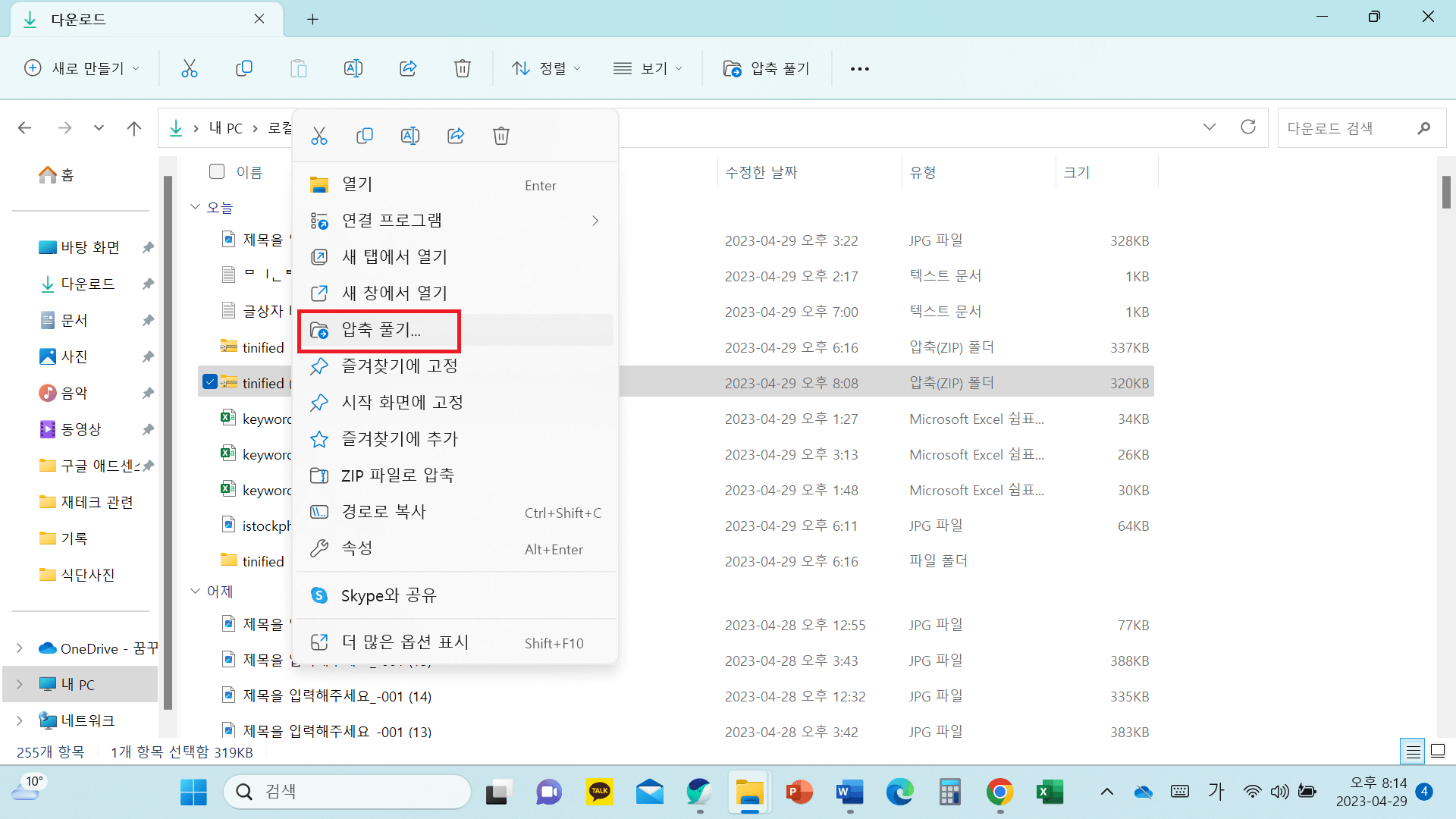Navigate up one folder level
1456x819 pixels.
pyautogui.click(x=134, y=128)
